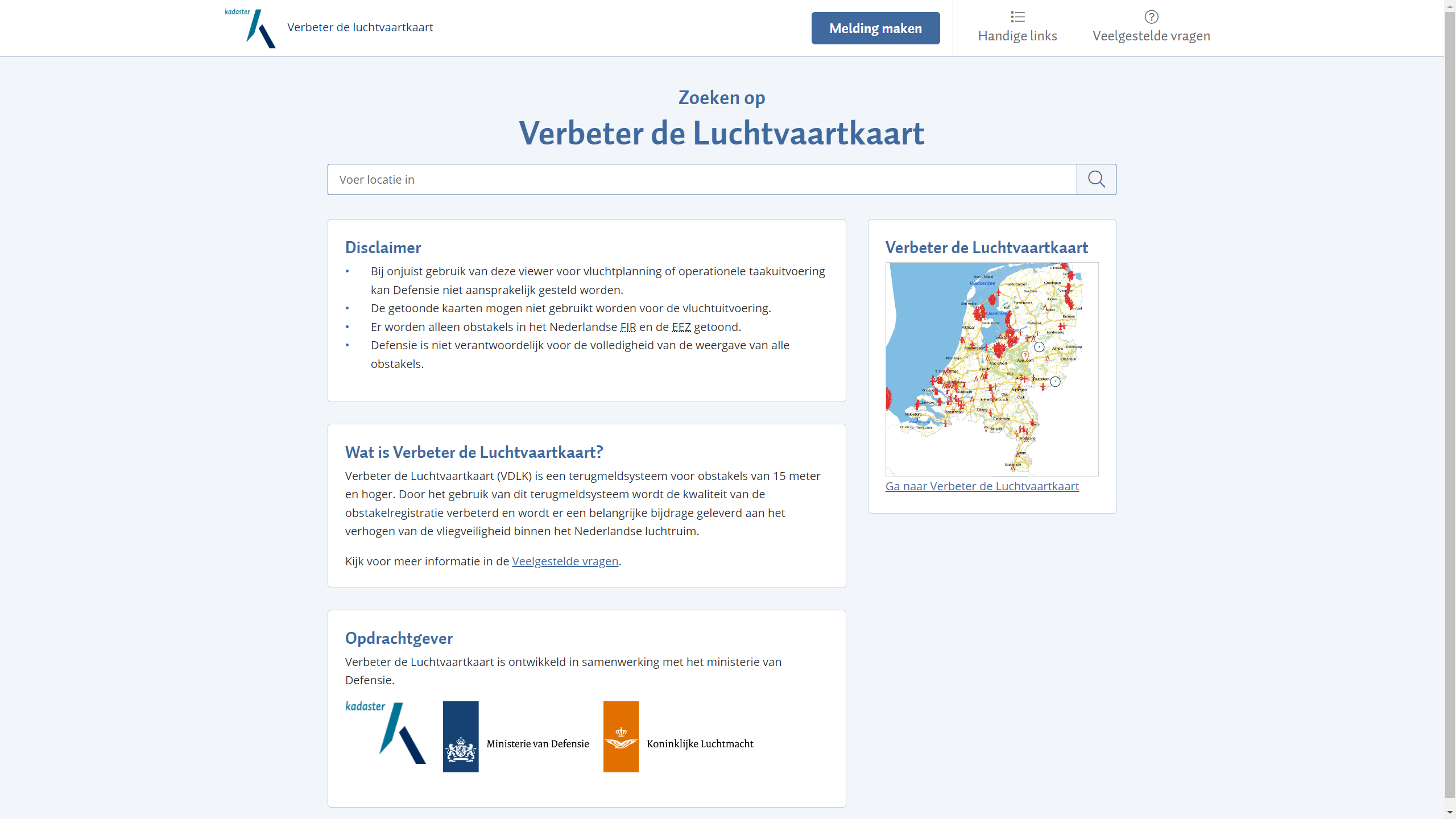Screen dimensions: 1456x819
Task: Click the Veelgestelde vragen question mark icon
Action: [1151, 17]
